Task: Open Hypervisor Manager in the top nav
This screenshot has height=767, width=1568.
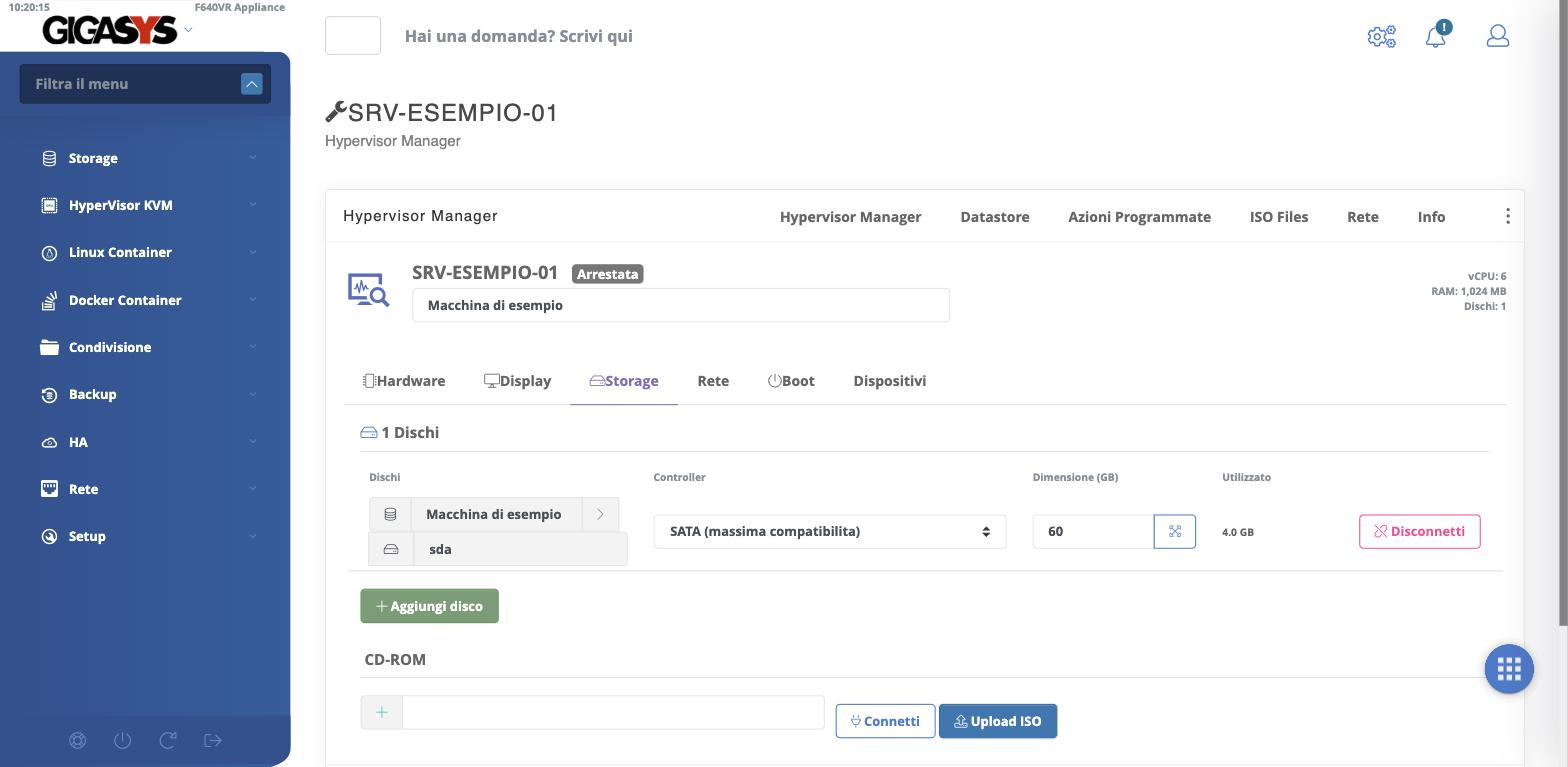Action: pyautogui.click(x=851, y=217)
